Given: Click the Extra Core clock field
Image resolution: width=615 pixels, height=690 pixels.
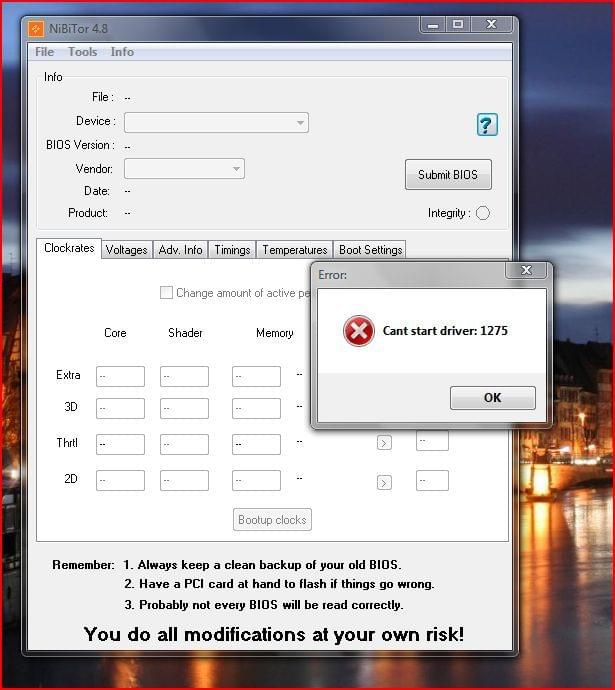Looking at the screenshot, I should [x=121, y=376].
